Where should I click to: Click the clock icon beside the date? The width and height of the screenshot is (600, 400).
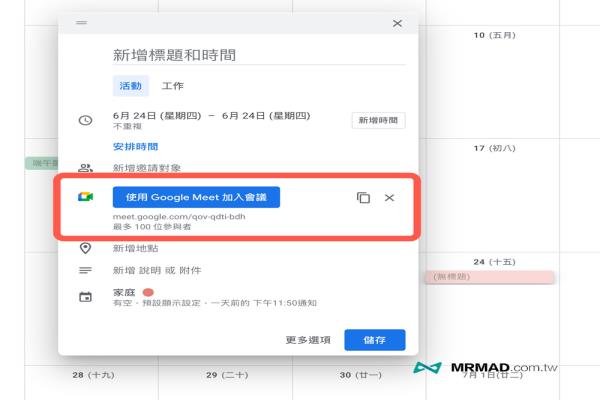pyautogui.click(x=85, y=120)
